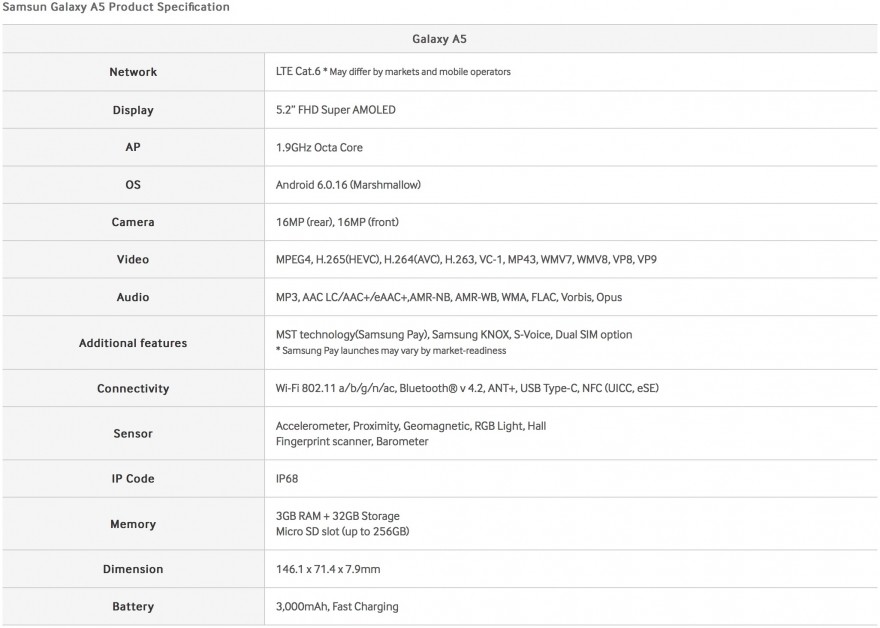Click the Fingerprint scanner, Barometer text
The image size is (880, 628).
(352, 442)
